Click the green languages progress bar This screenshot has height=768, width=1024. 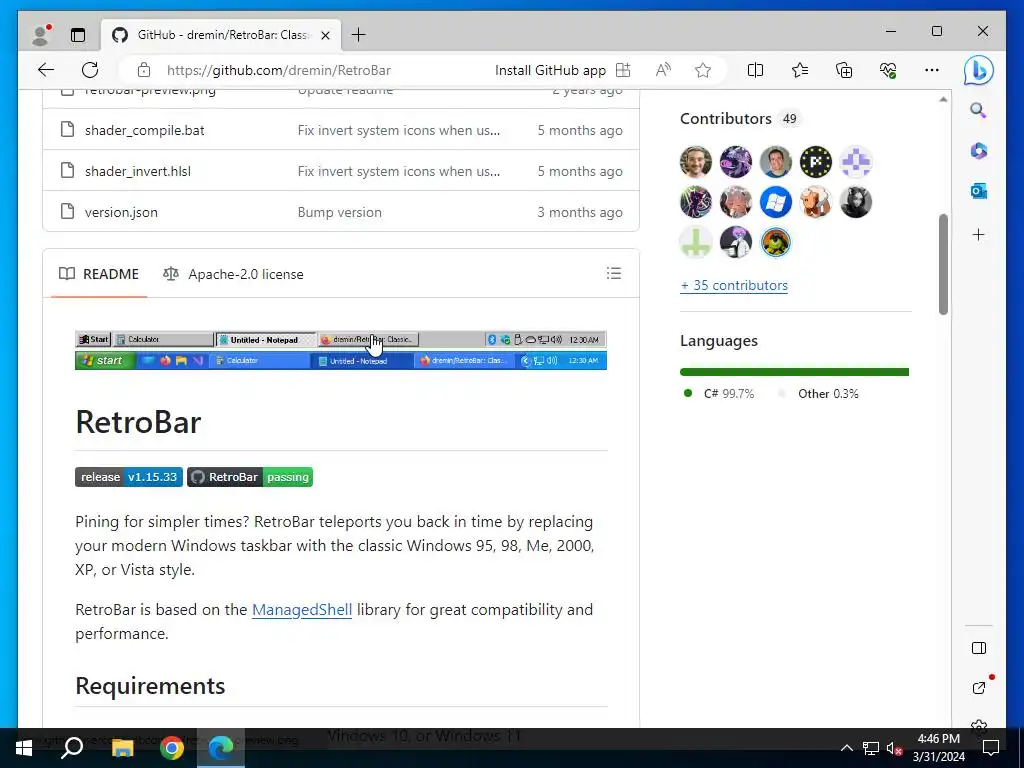coord(794,372)
